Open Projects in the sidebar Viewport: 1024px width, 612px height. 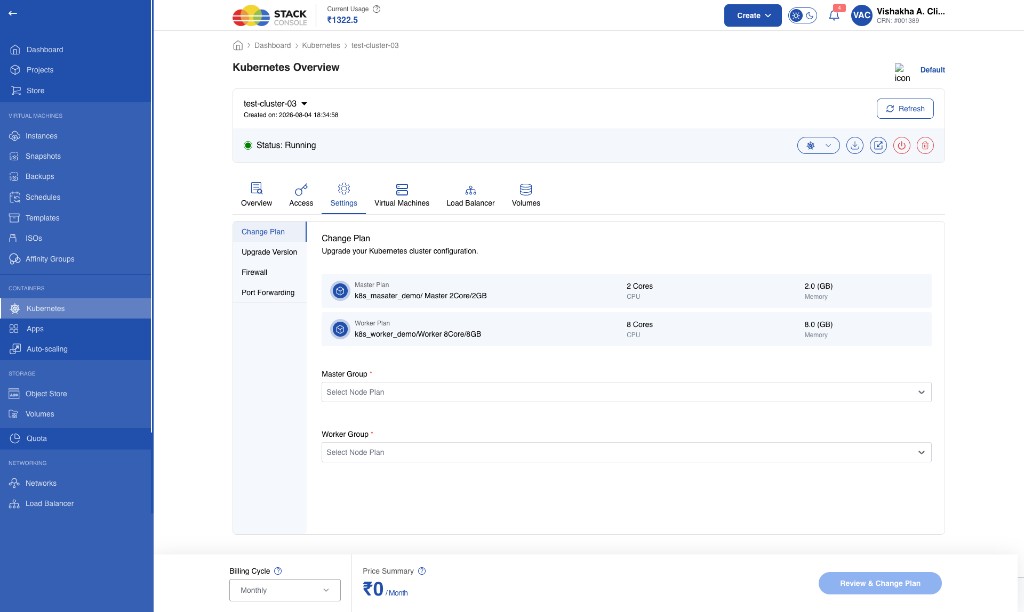[x=40, y=70]
